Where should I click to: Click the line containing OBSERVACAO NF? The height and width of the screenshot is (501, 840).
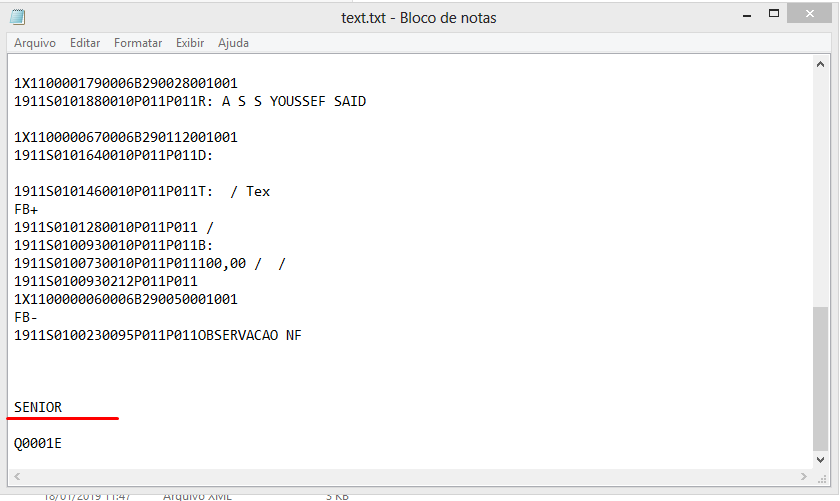[x=158, y=335]
